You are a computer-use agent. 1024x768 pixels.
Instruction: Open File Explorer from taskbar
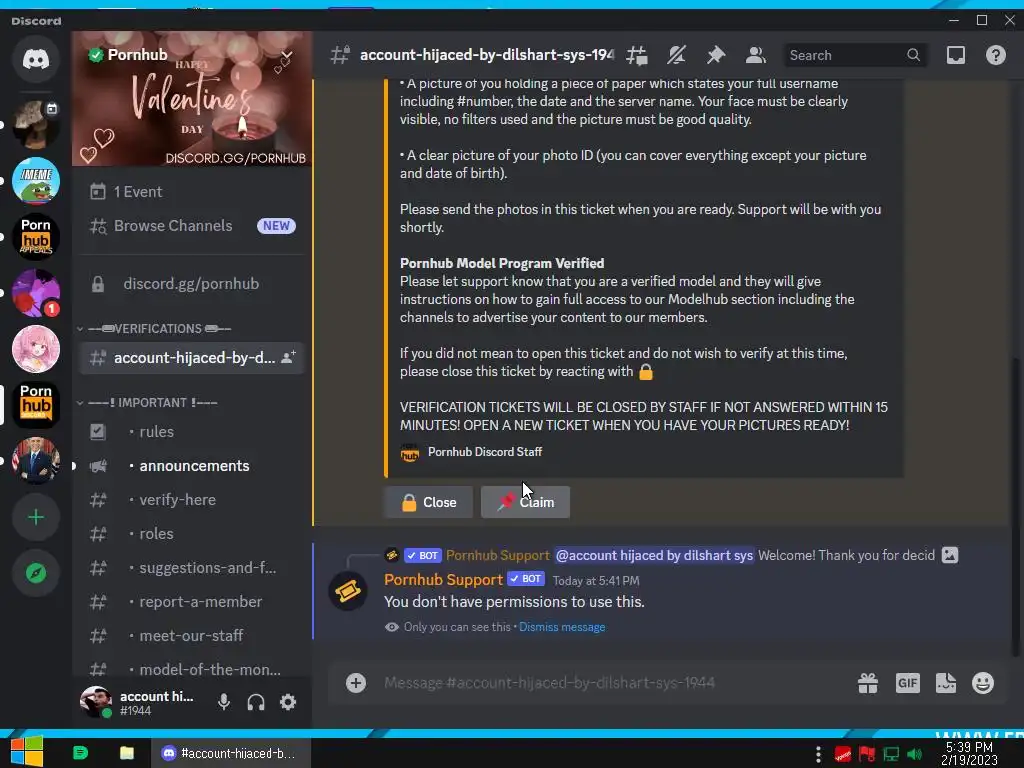[x=127, y=753]
